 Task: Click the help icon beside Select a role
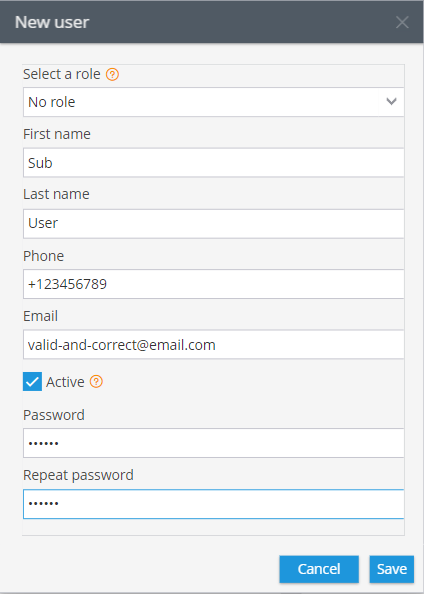click(112, 74)
